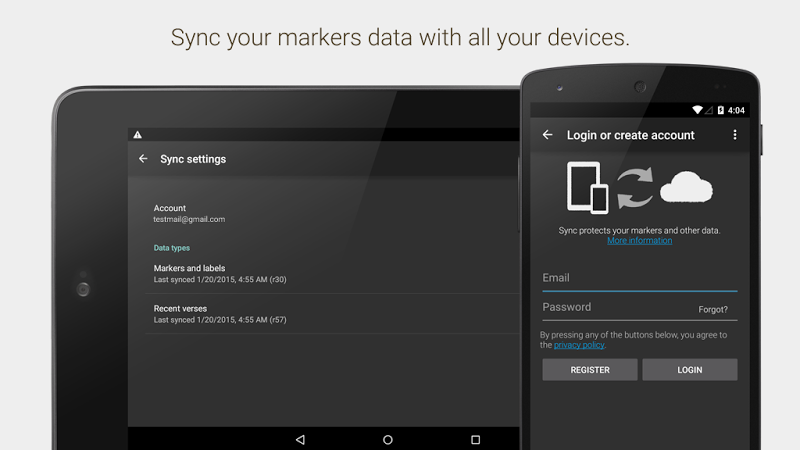800x450 pixels.
Task: Select Markers and labels data type
Action: pyautogui.click(x=332, y=273)
